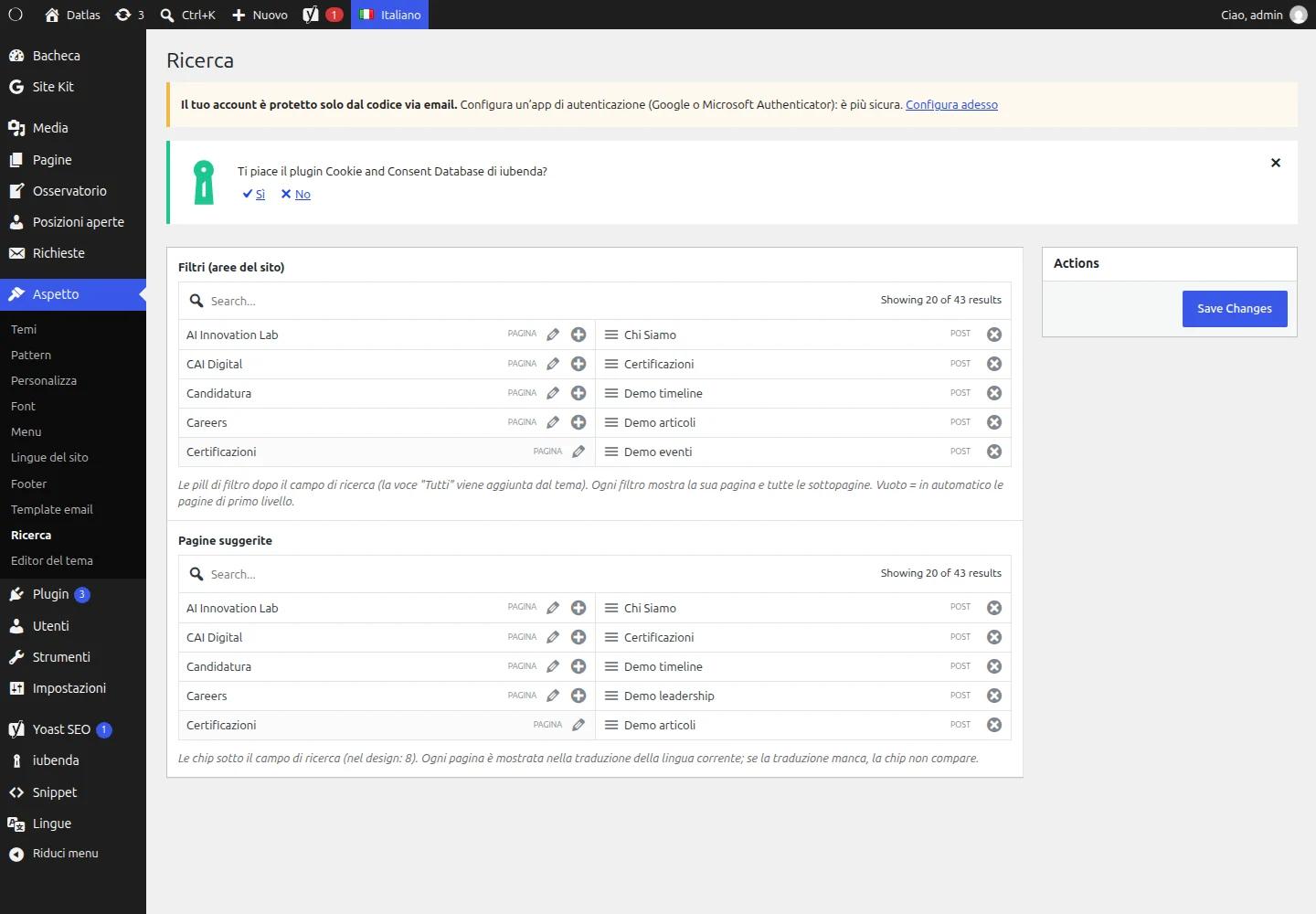Image resolution: width=1316 pixels, height=914 pixels.
Task: Answer No to the iubenda prompt
Action: pyautogui.click(x=296, y=195)
